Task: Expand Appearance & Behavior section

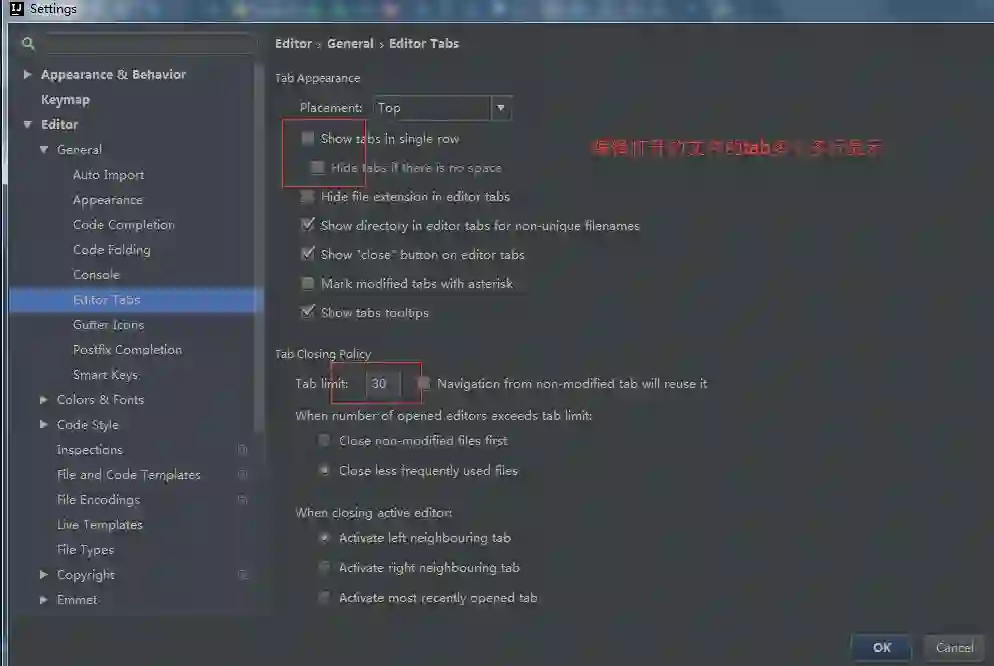Action: click(x=27, y=74)
